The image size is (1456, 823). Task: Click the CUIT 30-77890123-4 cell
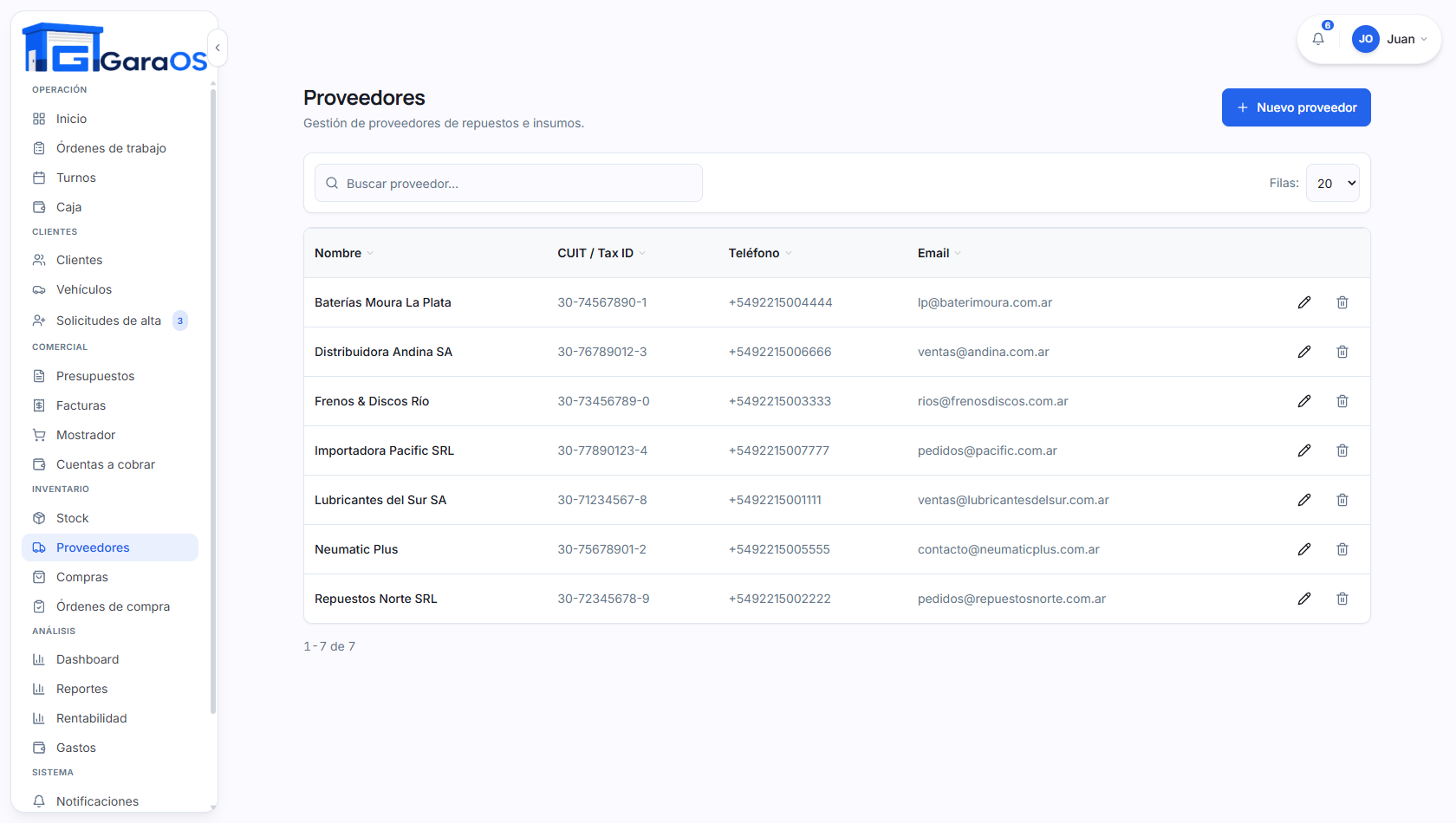pyautogui.click(x=602, y=450)
